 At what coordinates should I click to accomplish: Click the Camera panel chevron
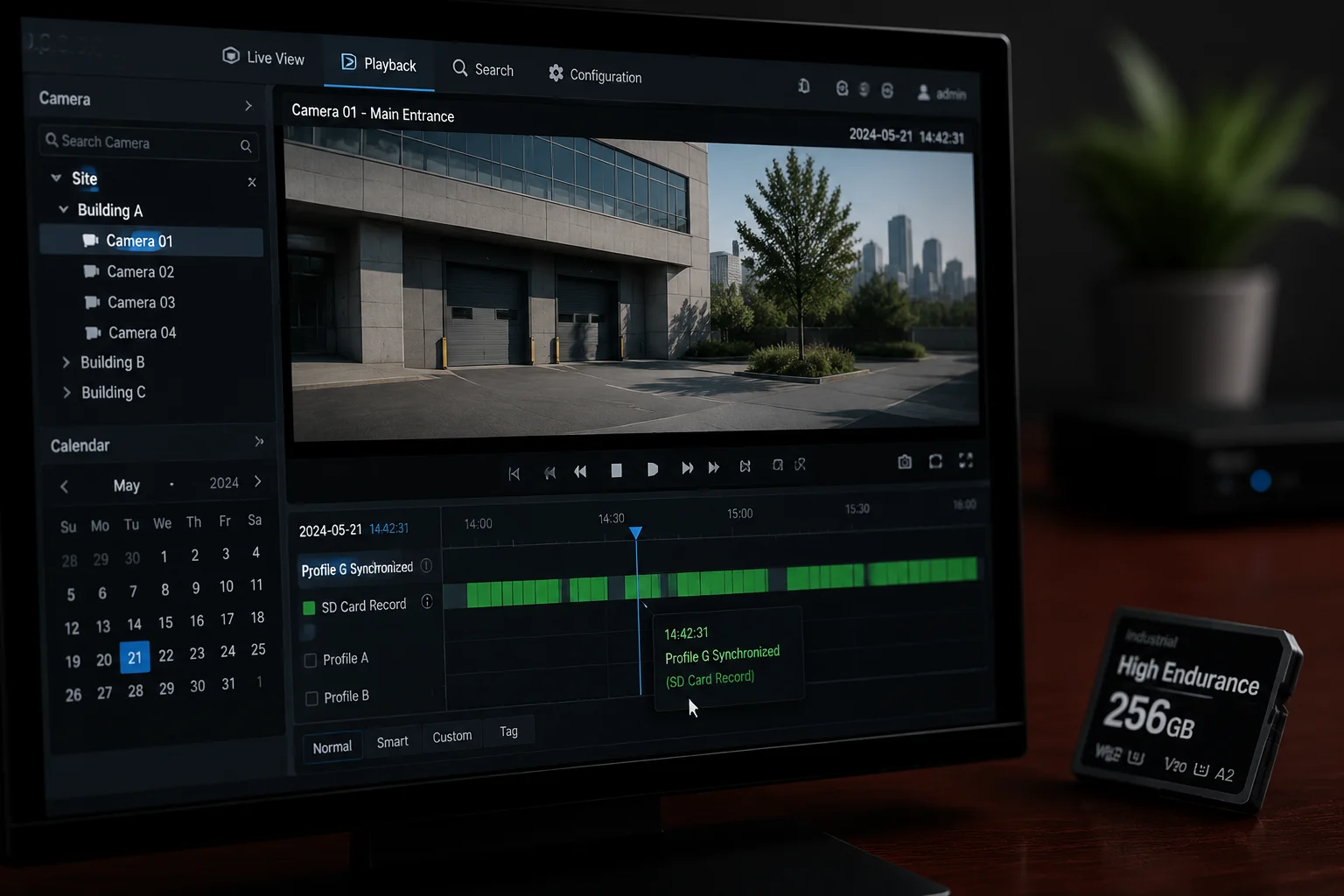click(x=248, y=106)
